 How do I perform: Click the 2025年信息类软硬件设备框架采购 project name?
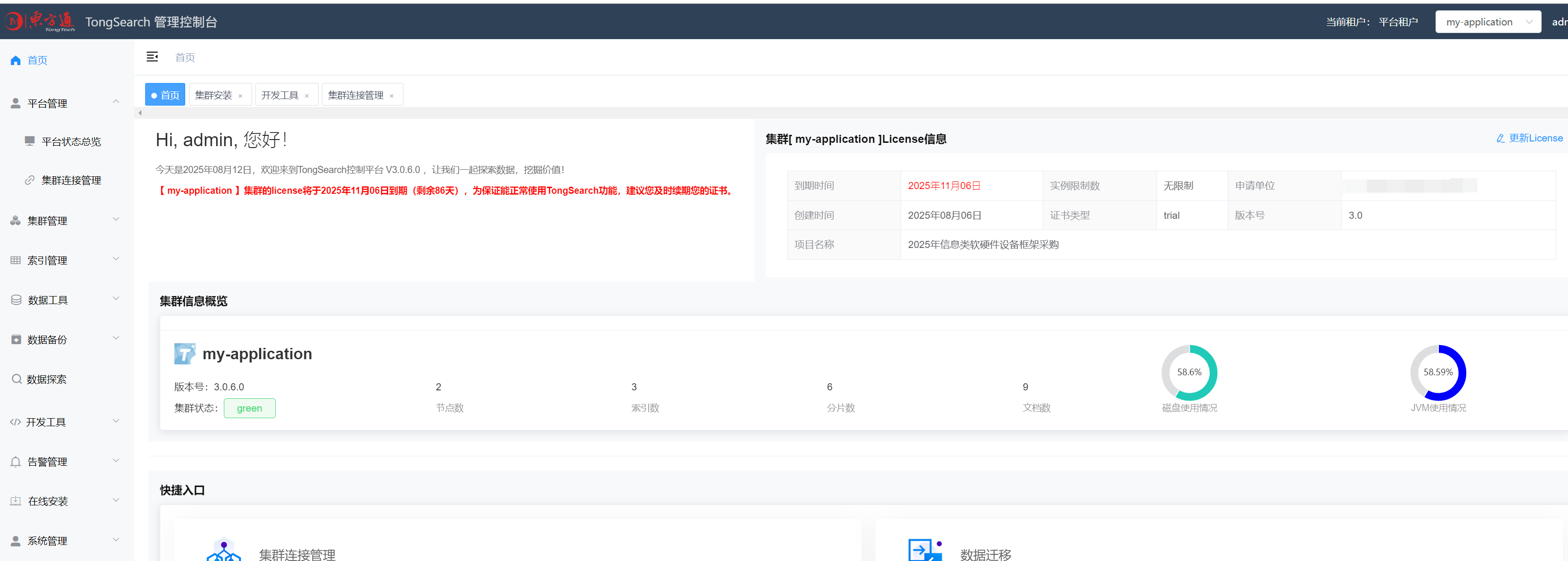pyautogui.click(x=983, y=244)
